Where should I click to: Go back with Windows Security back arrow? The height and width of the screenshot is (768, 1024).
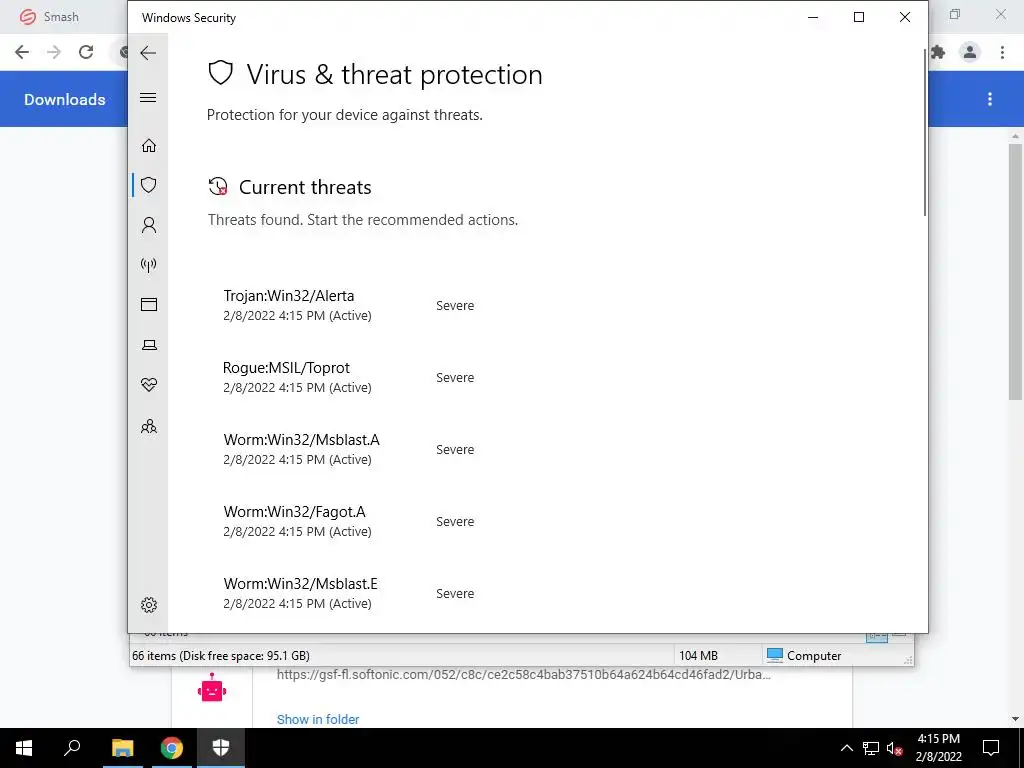pyautogui.click(x=148, y=53)
